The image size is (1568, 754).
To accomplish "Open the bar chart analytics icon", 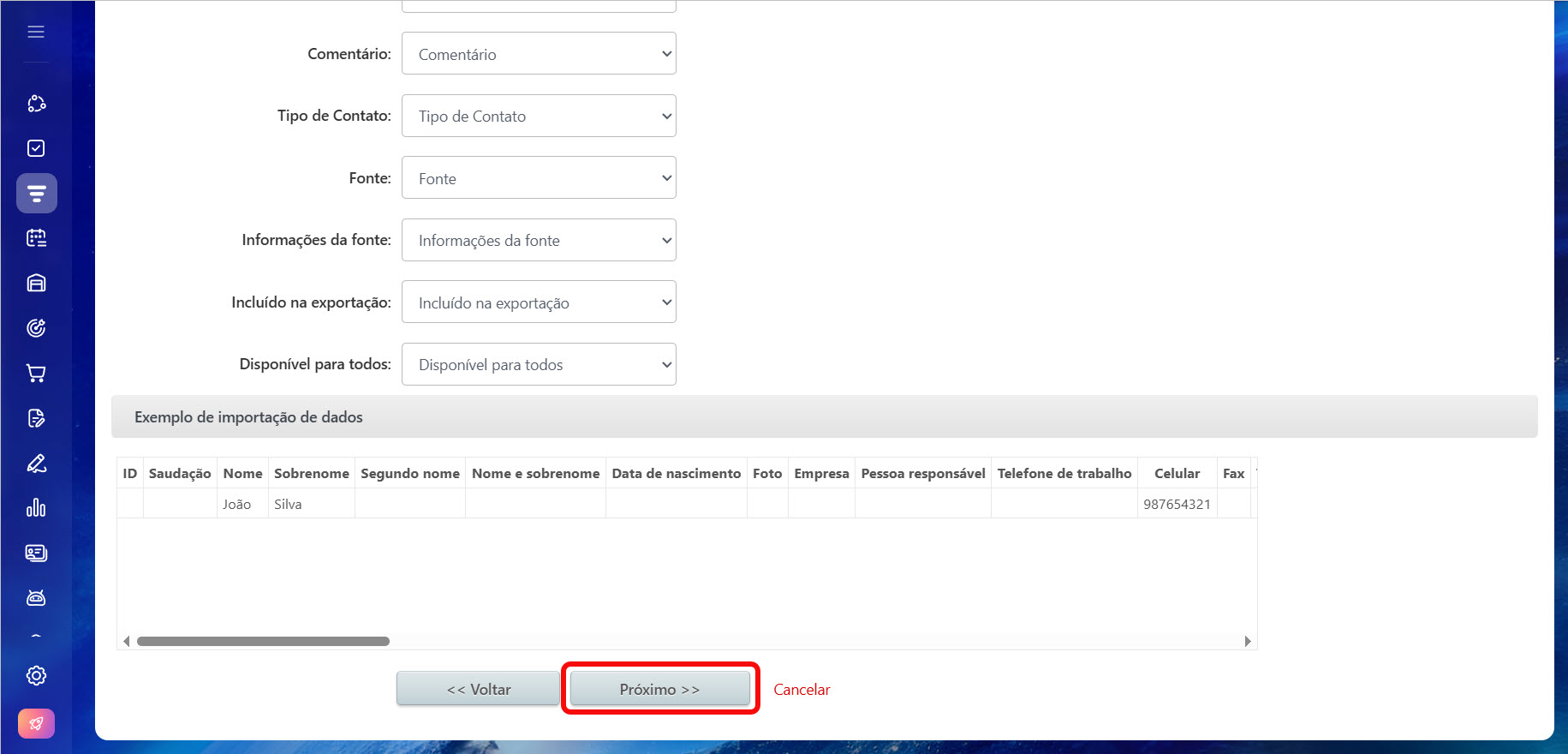I will [36, 508].
